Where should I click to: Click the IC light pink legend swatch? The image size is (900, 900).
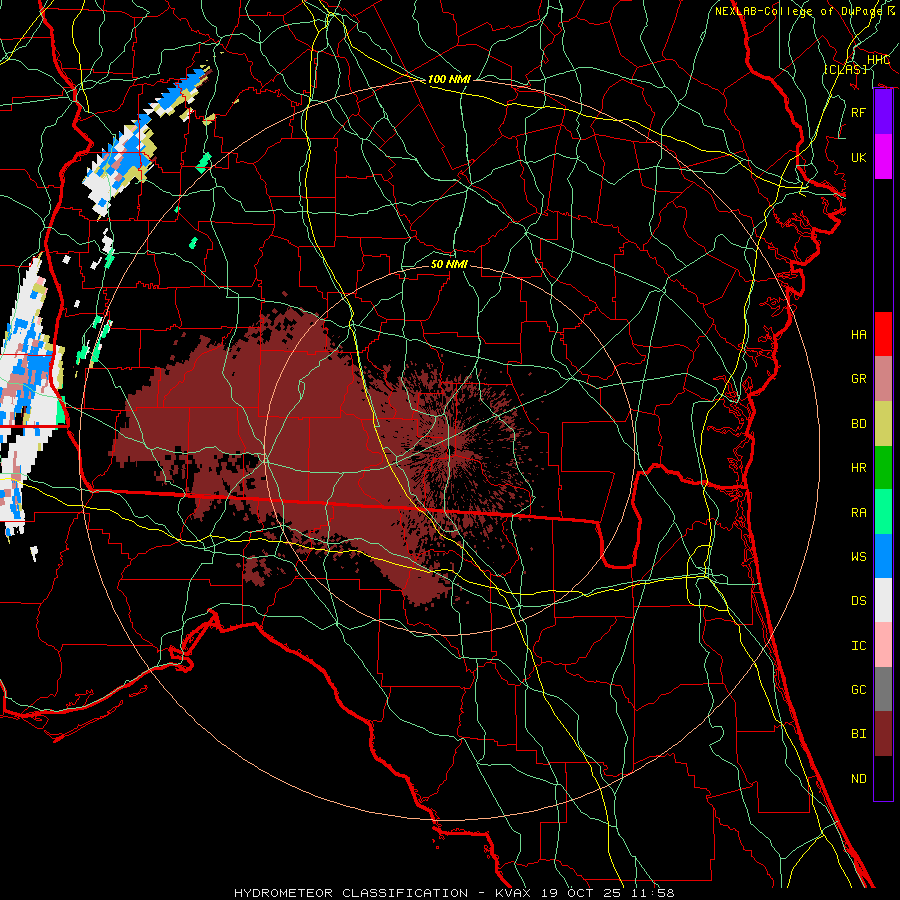[883, 645]
